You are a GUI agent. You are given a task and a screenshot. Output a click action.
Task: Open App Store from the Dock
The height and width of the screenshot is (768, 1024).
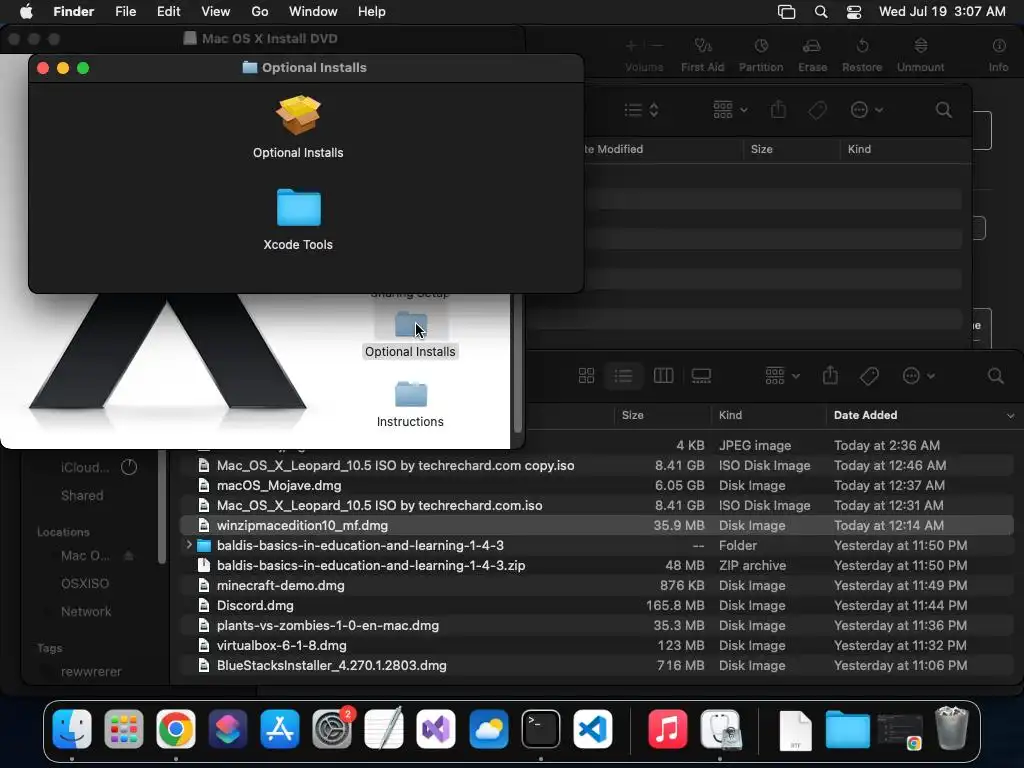280,729
